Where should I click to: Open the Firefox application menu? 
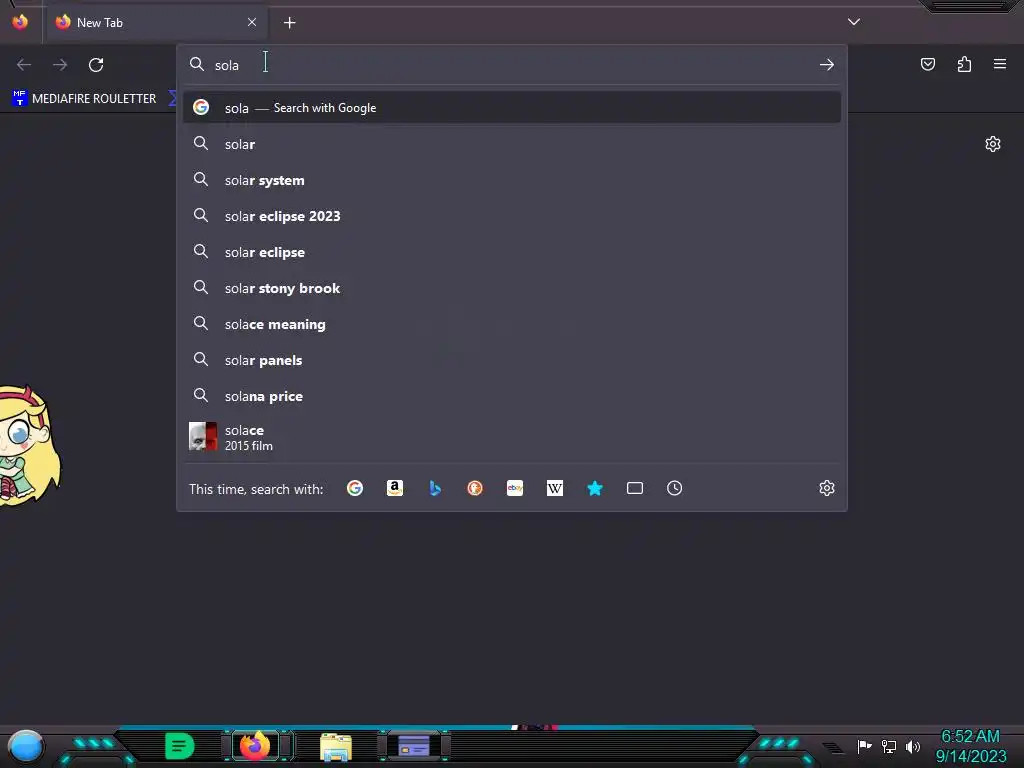[1000, 64]
